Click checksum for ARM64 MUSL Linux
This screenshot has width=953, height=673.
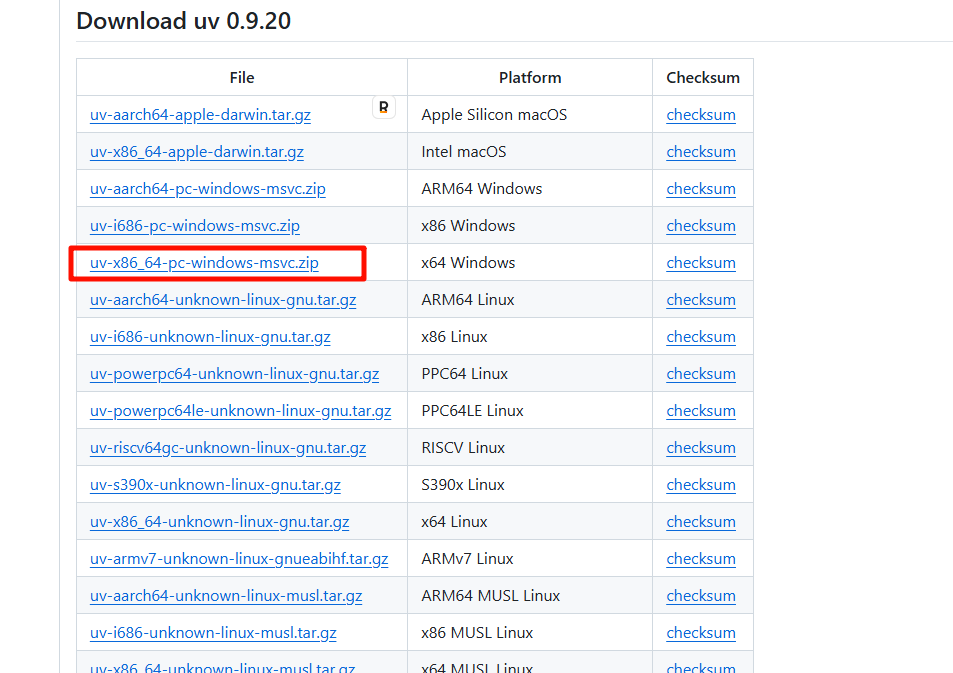click(x=700, y=596)
